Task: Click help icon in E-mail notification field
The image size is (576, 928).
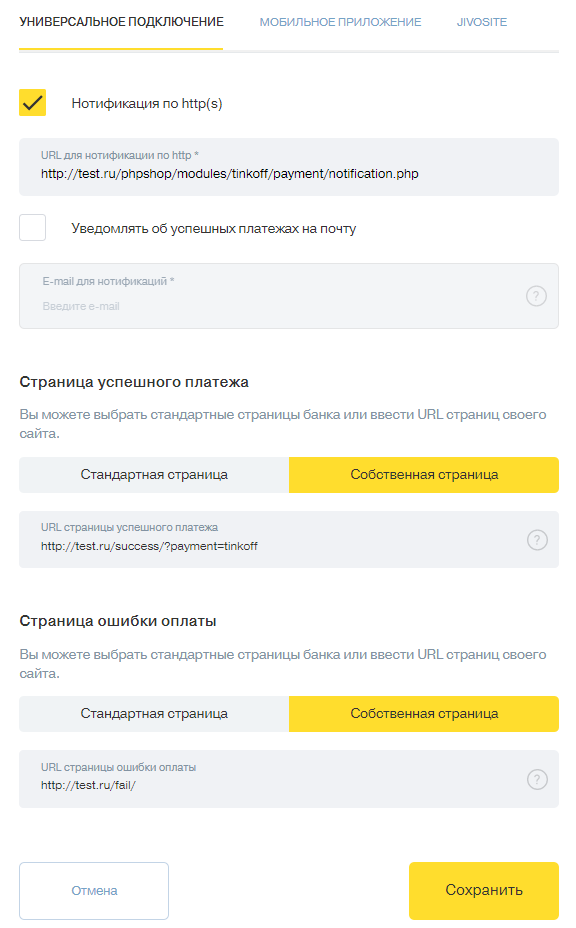Action: (x=536, y=296)
